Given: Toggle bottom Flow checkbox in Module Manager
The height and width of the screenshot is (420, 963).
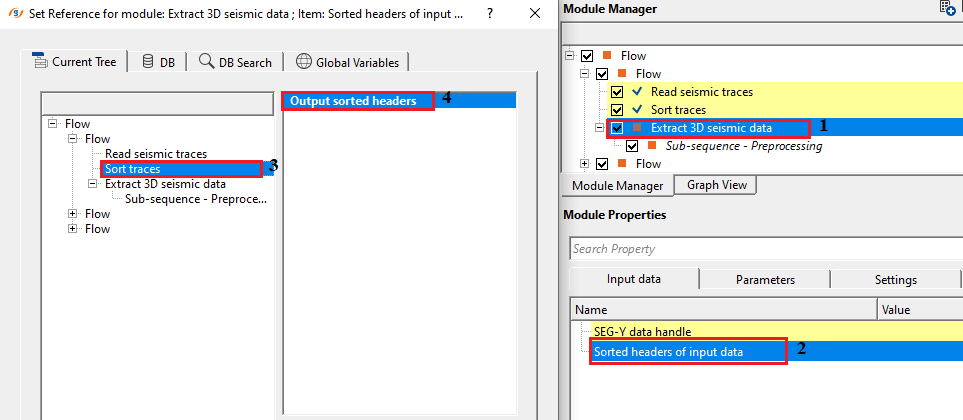Looking at the screenshot, I should point(602,164).
